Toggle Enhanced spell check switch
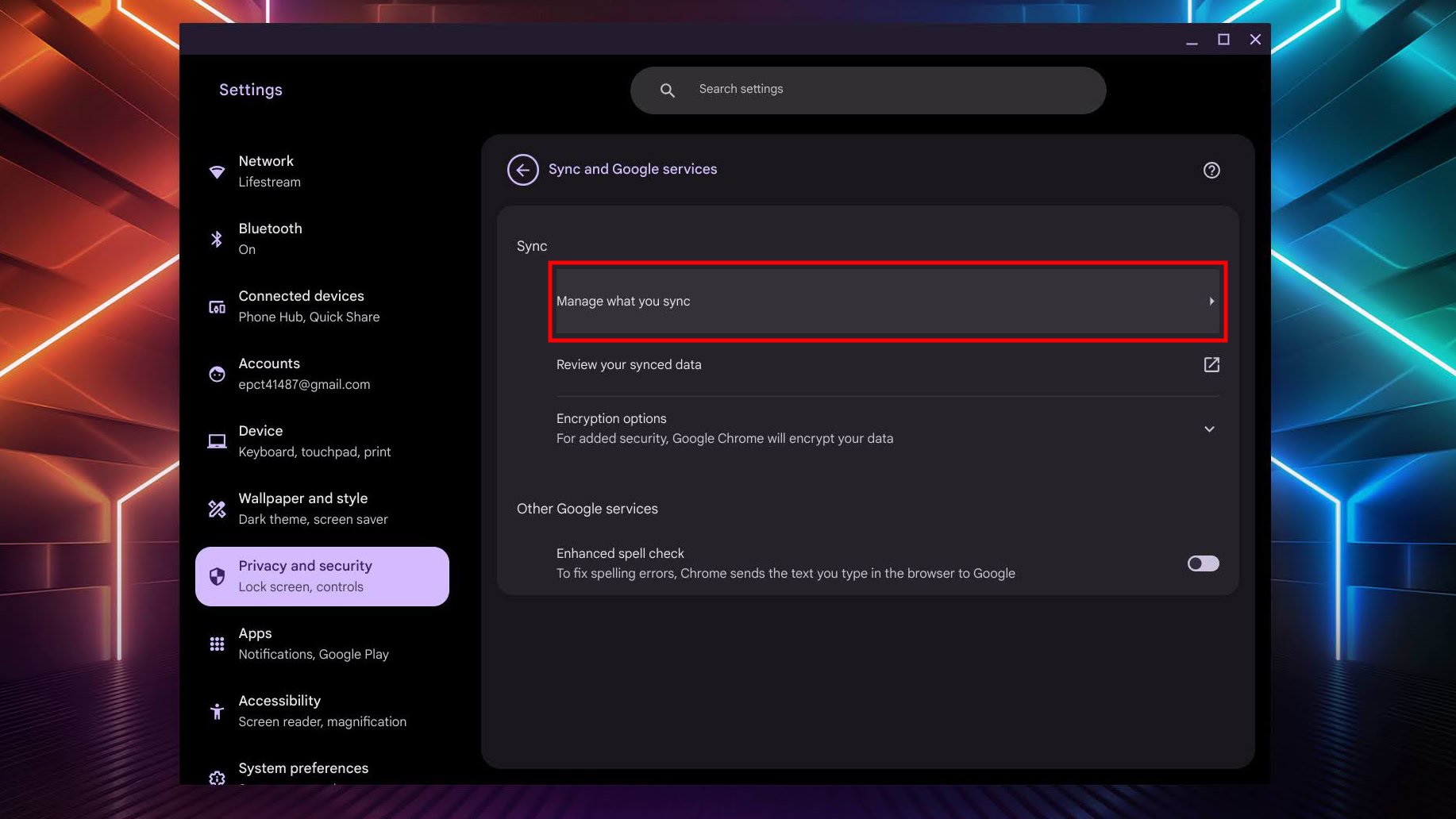1456x819 pixels. coord(1202,563)
